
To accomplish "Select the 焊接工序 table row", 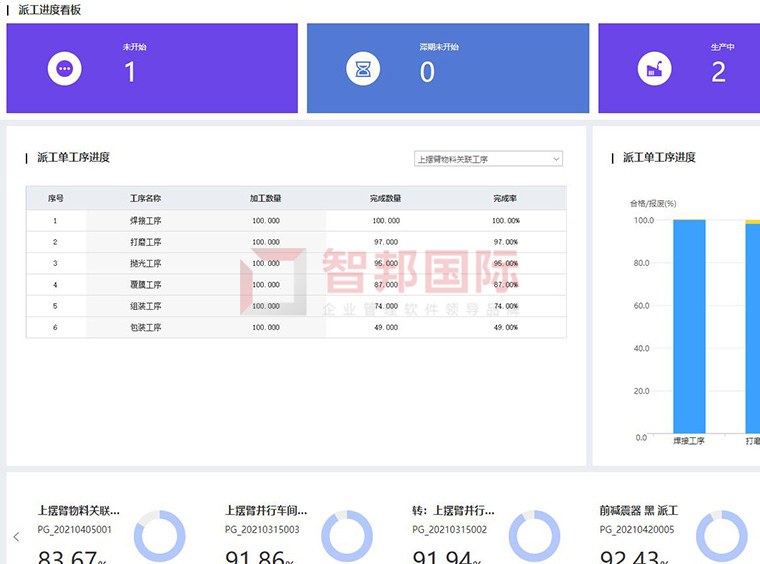I will click(x=296, y=220).
